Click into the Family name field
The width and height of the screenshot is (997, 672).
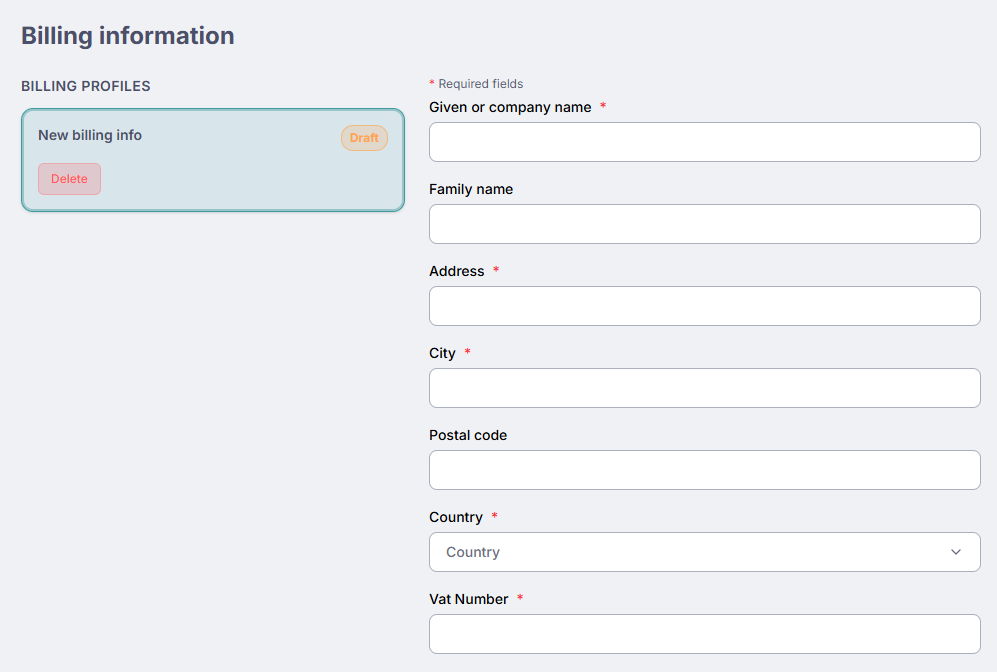[x=704, y=224]
